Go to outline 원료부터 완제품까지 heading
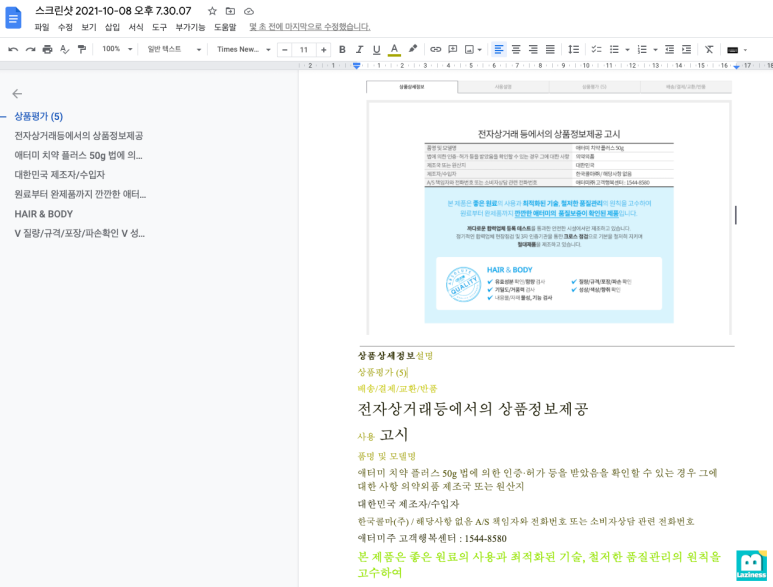This screenshot has width=773, height=587. (80, 194)
